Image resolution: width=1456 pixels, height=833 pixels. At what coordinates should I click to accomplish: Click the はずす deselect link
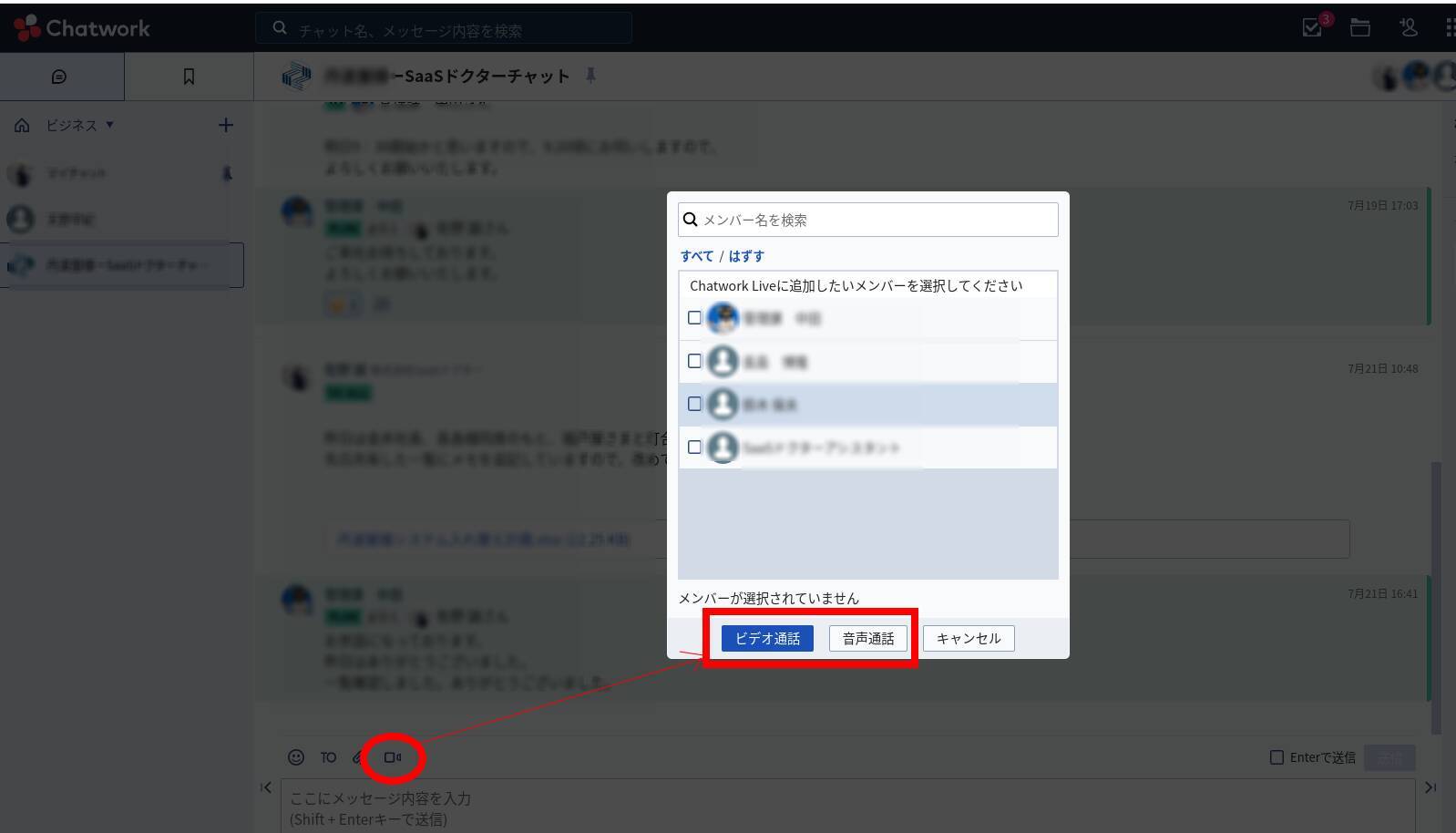(746, 256)
